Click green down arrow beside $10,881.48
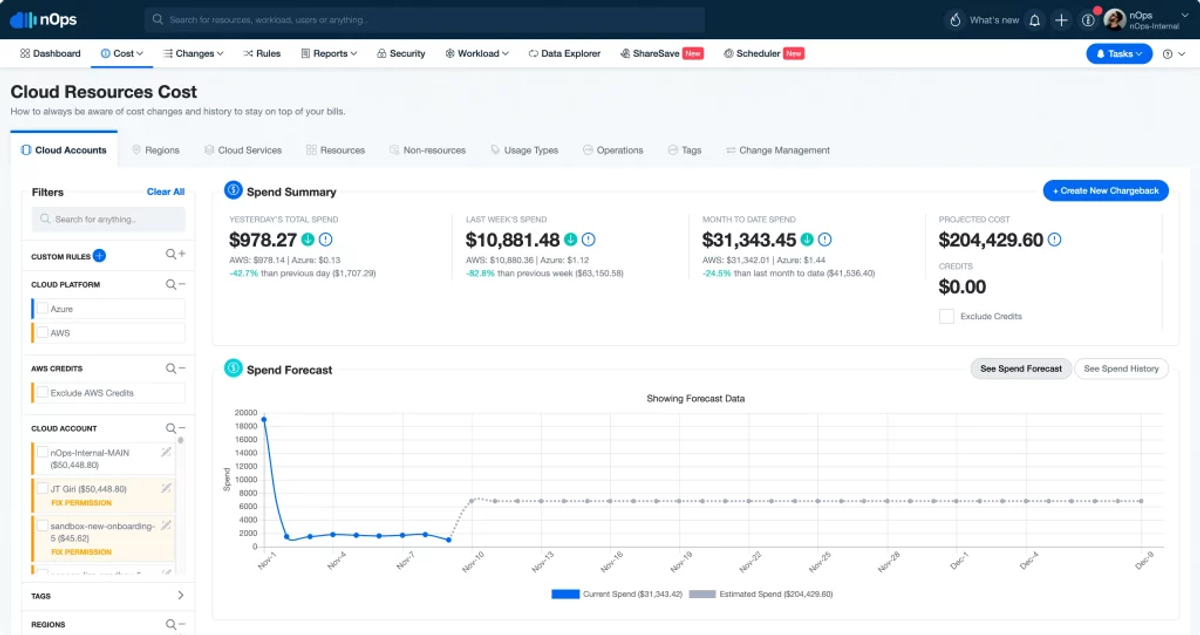1200x635 pixels. click(570, 240)
